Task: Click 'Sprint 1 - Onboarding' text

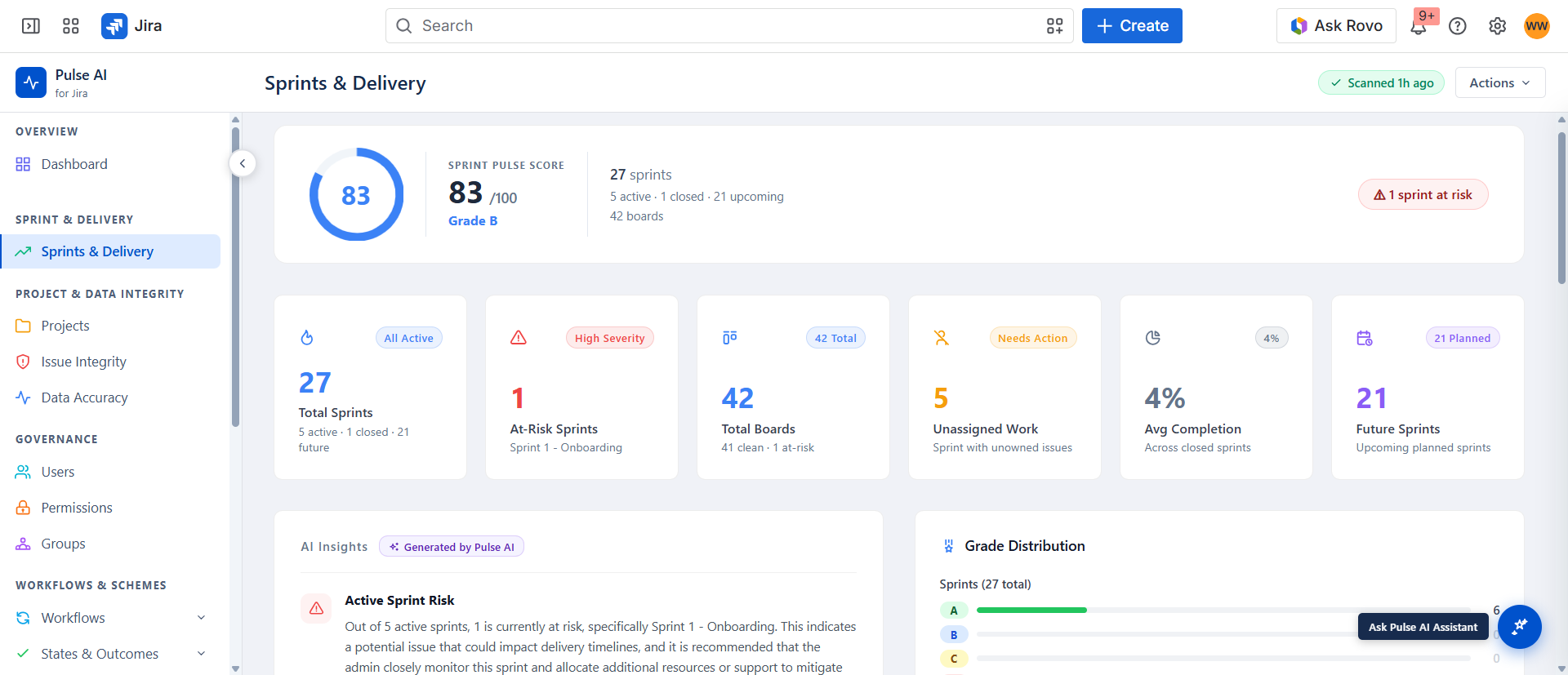Action: 566,448
